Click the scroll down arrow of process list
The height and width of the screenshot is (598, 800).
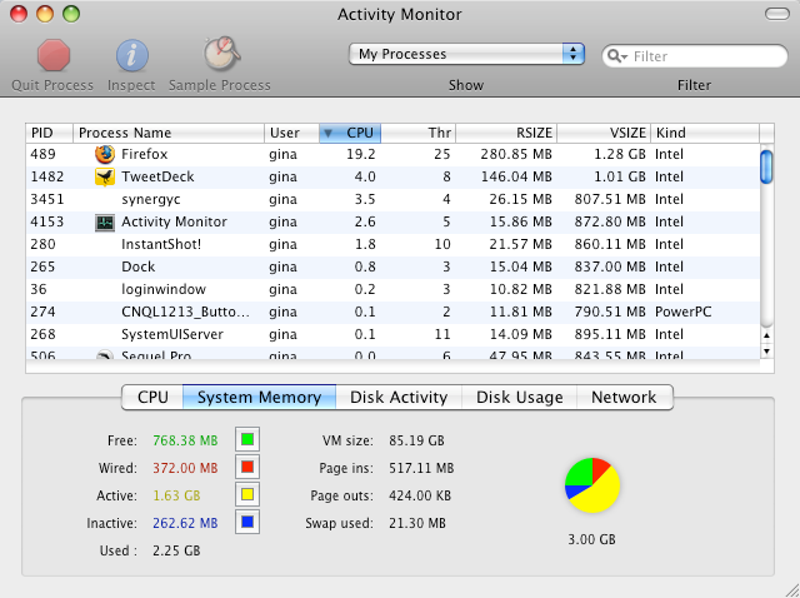click(766, 351)
